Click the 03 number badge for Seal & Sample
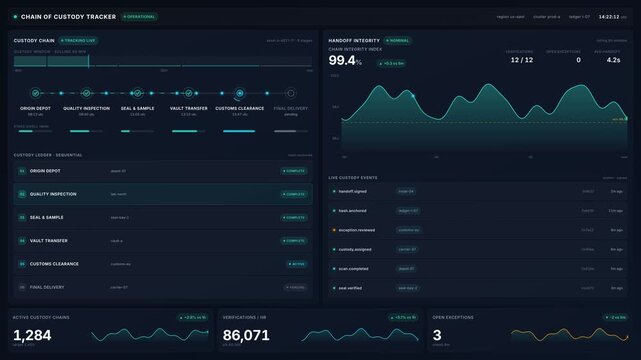The height and width of the screenshot is (360, 641). click(22, 217)
